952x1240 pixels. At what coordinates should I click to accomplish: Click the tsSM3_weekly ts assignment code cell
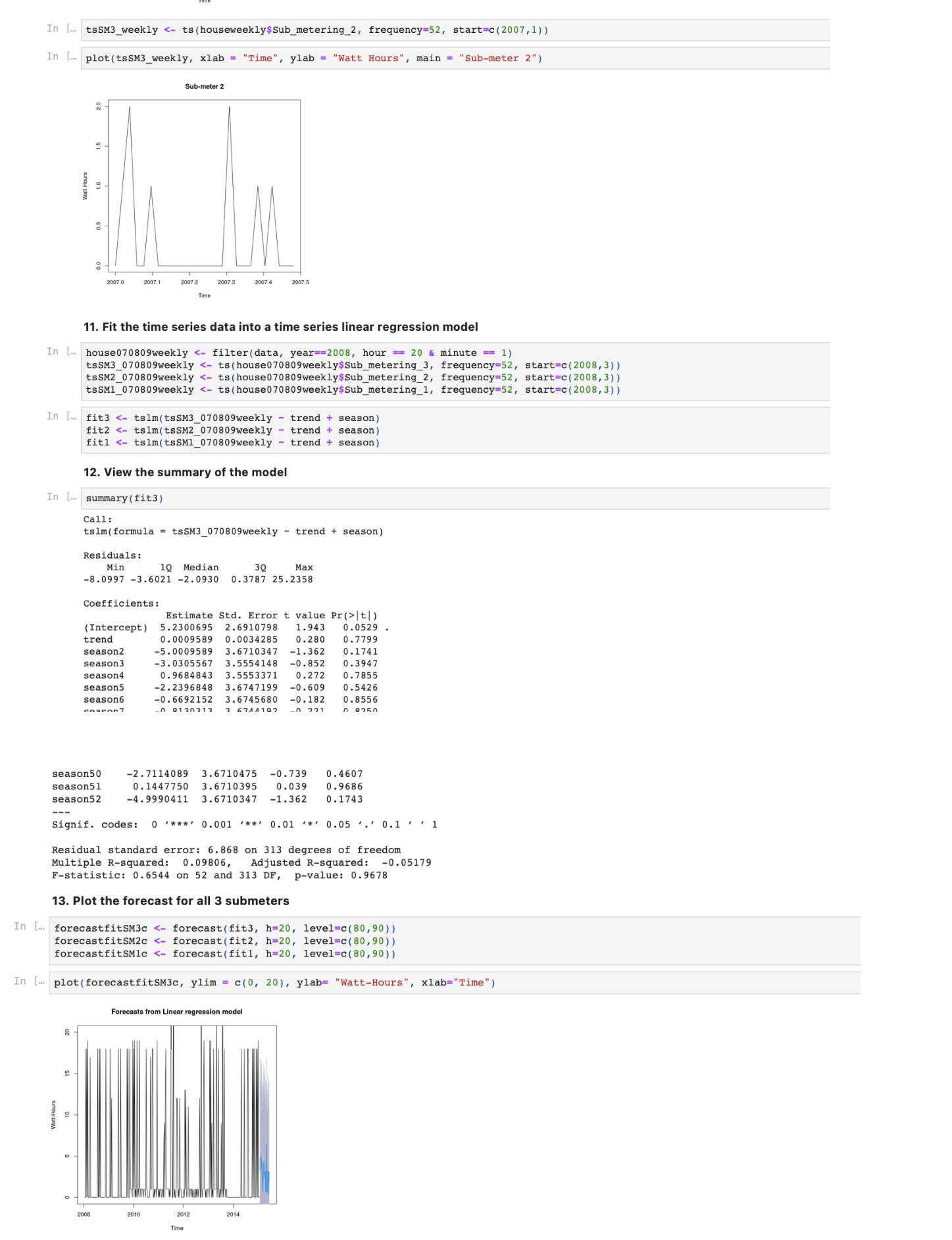(455, 30)
